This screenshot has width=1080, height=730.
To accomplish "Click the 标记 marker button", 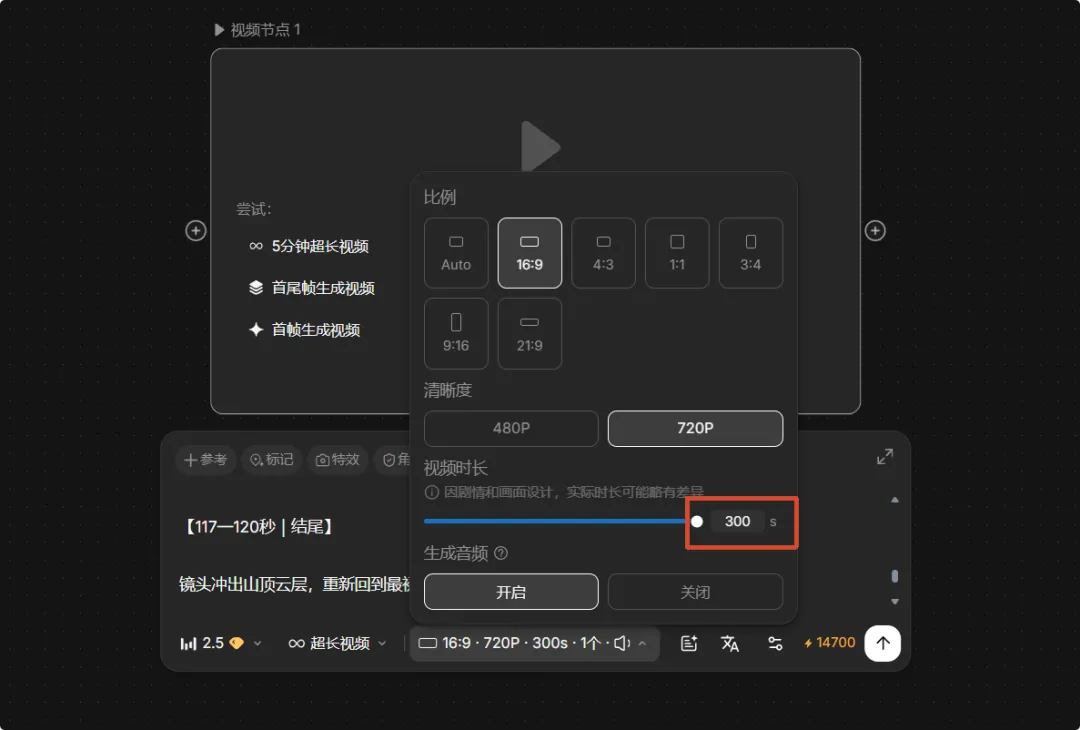I will point(271,459).
